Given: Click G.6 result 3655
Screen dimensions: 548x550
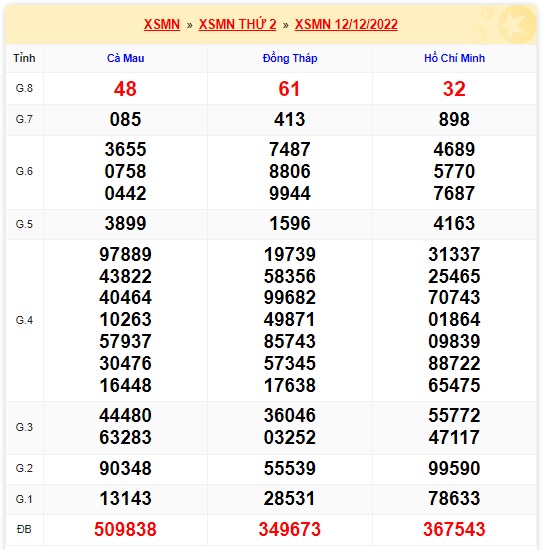Looking at the screenshot, I should click(125, 149).
